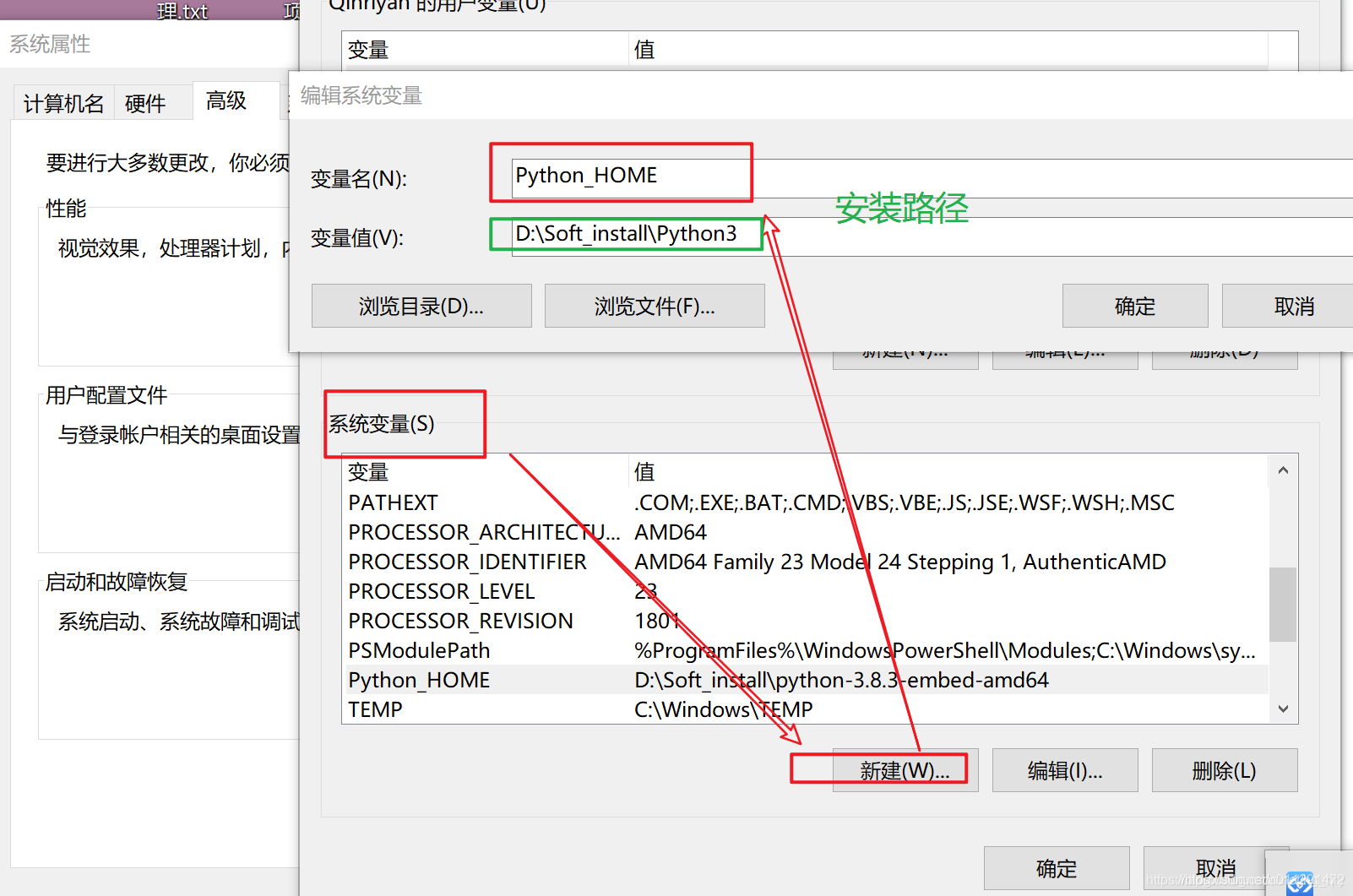
Task: Click the scrollbar down arrow in system variables
Action: point(1283,709)
